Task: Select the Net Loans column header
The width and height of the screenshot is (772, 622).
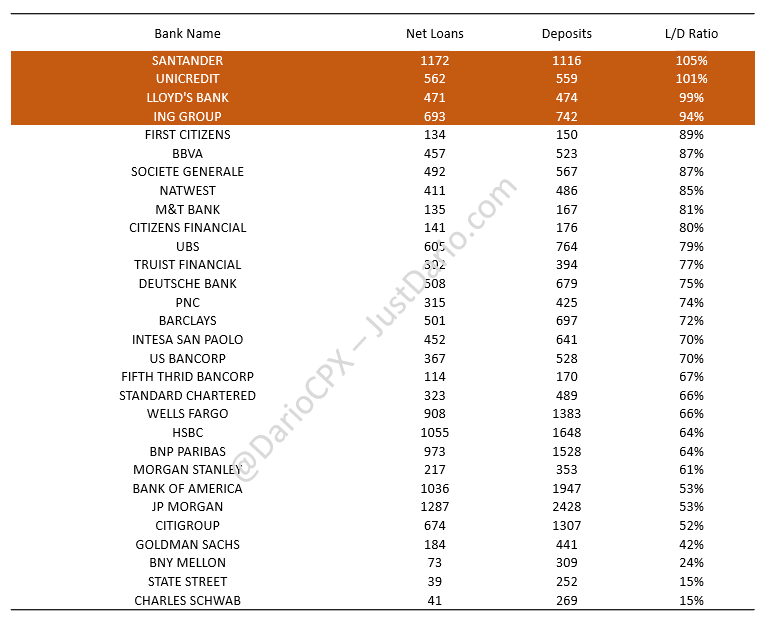Action: click(x=434, y=34)
